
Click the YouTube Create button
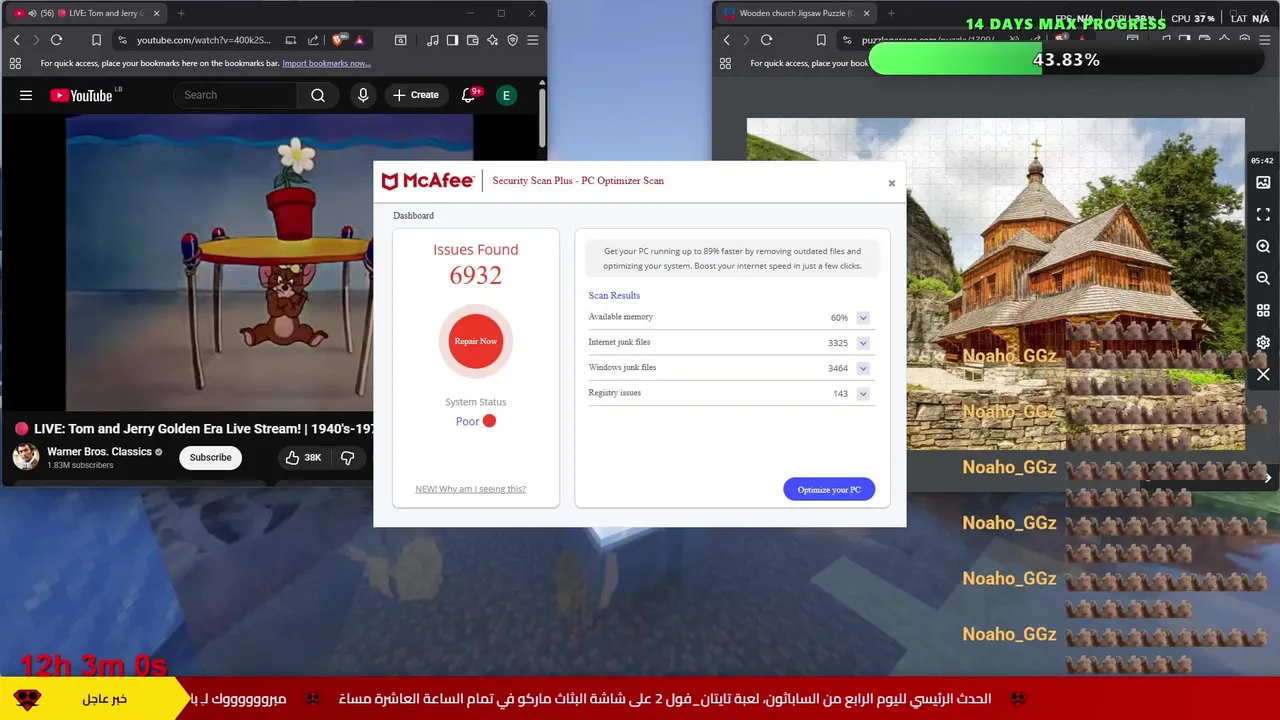416,95
